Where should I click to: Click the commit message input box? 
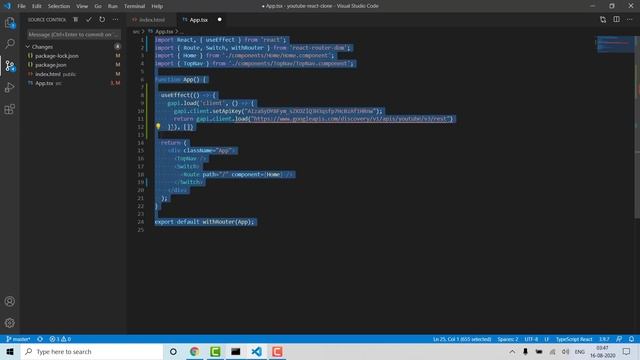[74, 35]
